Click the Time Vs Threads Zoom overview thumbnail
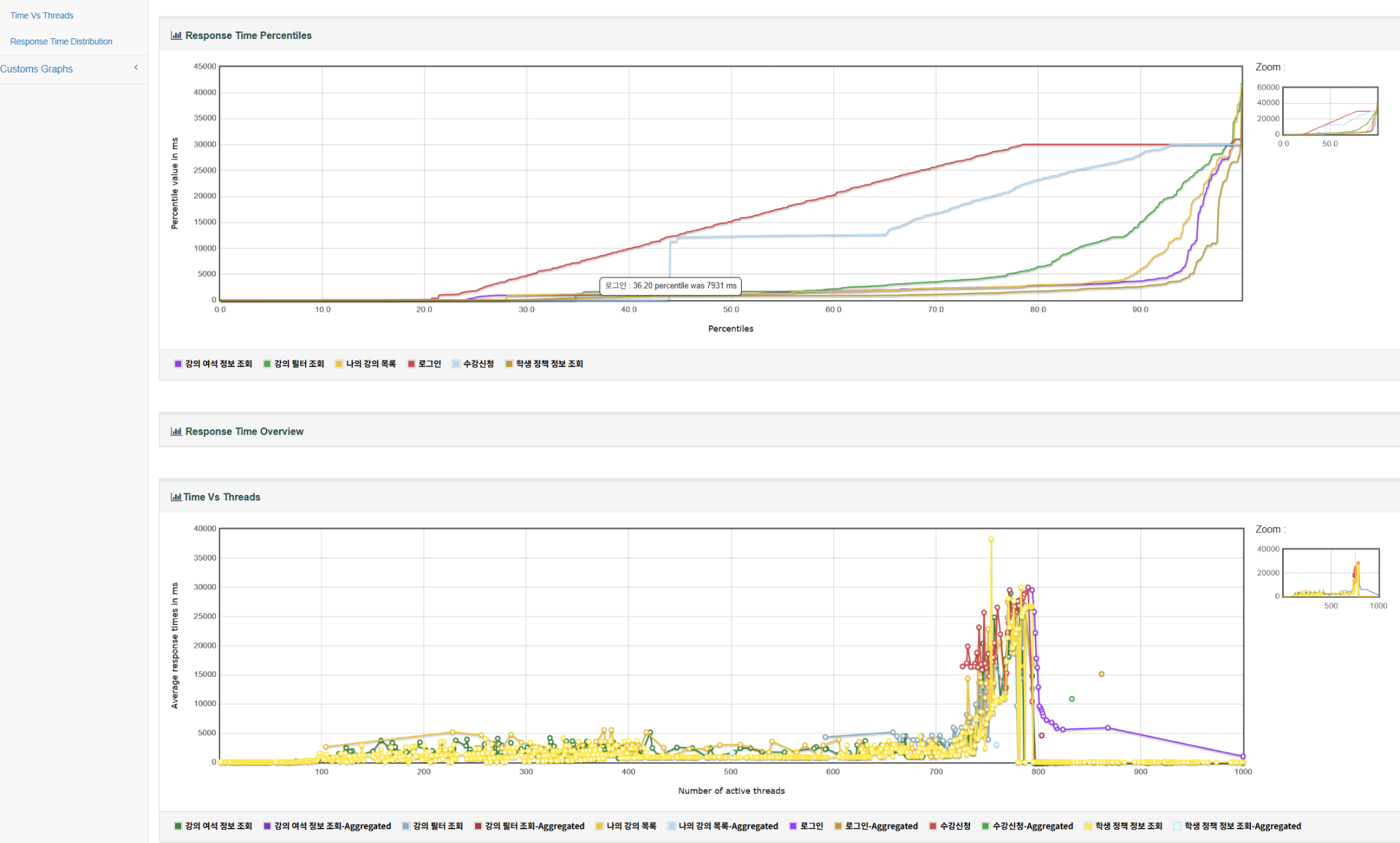1400x843 pixels. tap(1330, 572)
